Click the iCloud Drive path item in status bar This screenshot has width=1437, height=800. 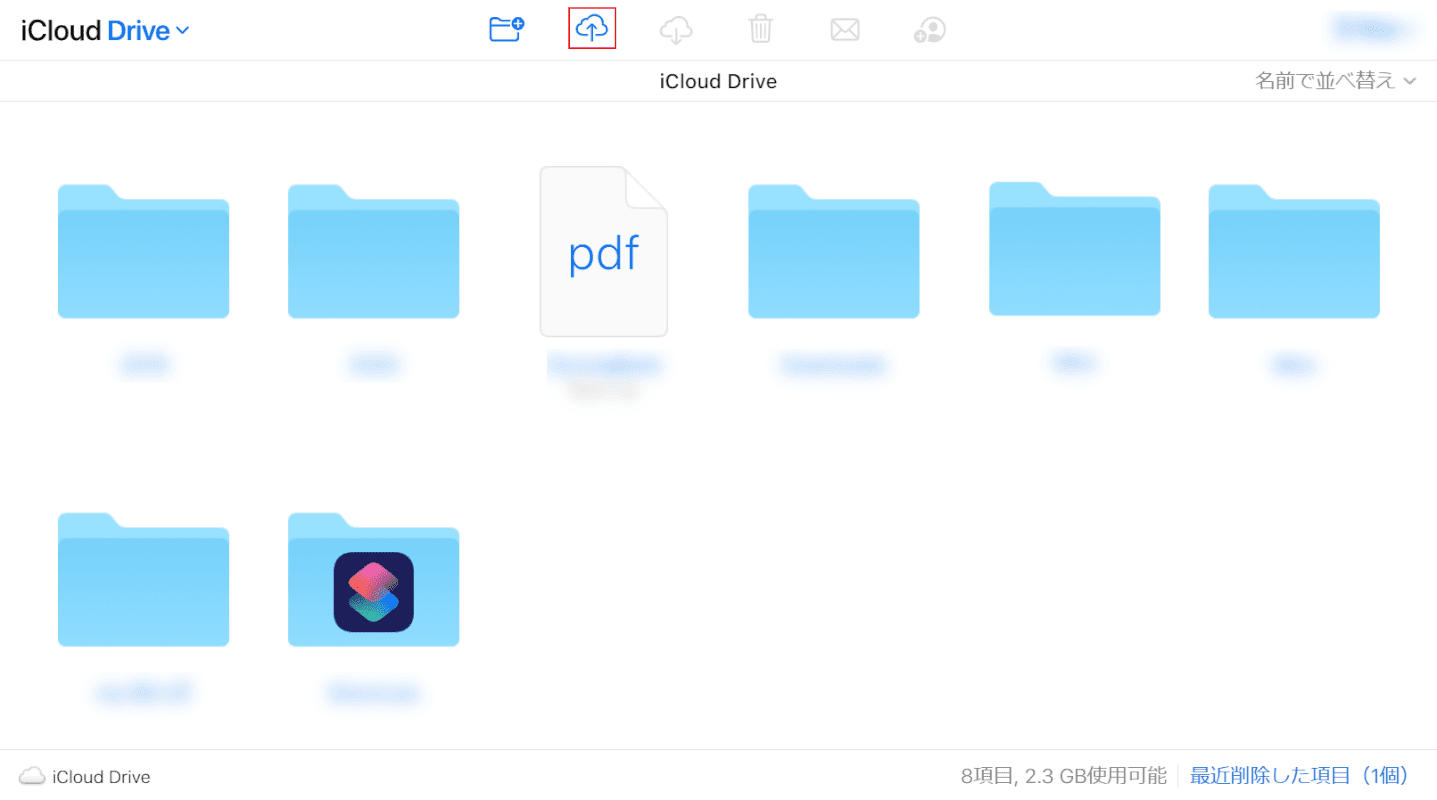pyautogui.click(x=85, y=776)
